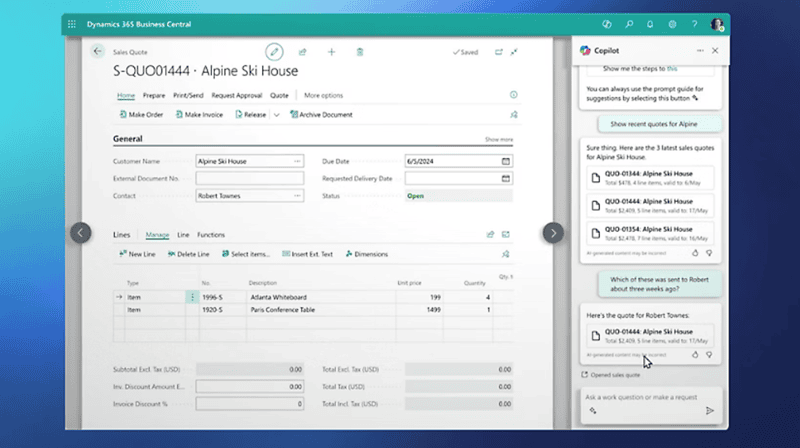Viewport: 800px width, 448px height.
Task: Expand the Release dropdown arrow
Action: point(277,115)
